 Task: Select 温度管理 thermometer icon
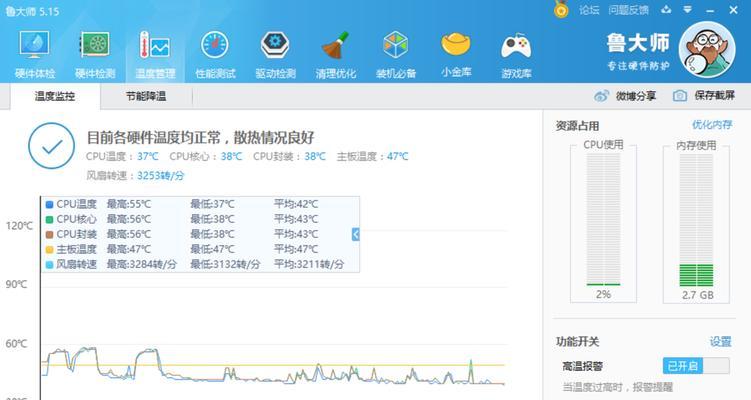point(155,46)
